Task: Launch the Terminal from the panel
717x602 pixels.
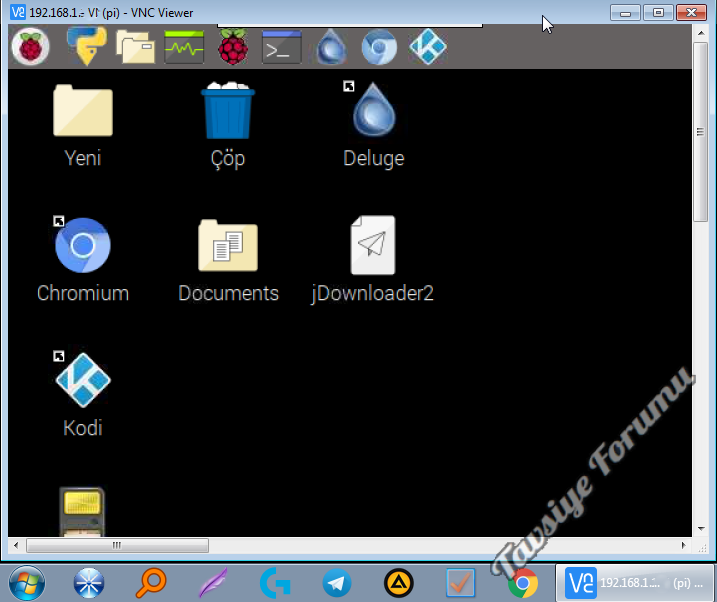Action: (281, 47)
